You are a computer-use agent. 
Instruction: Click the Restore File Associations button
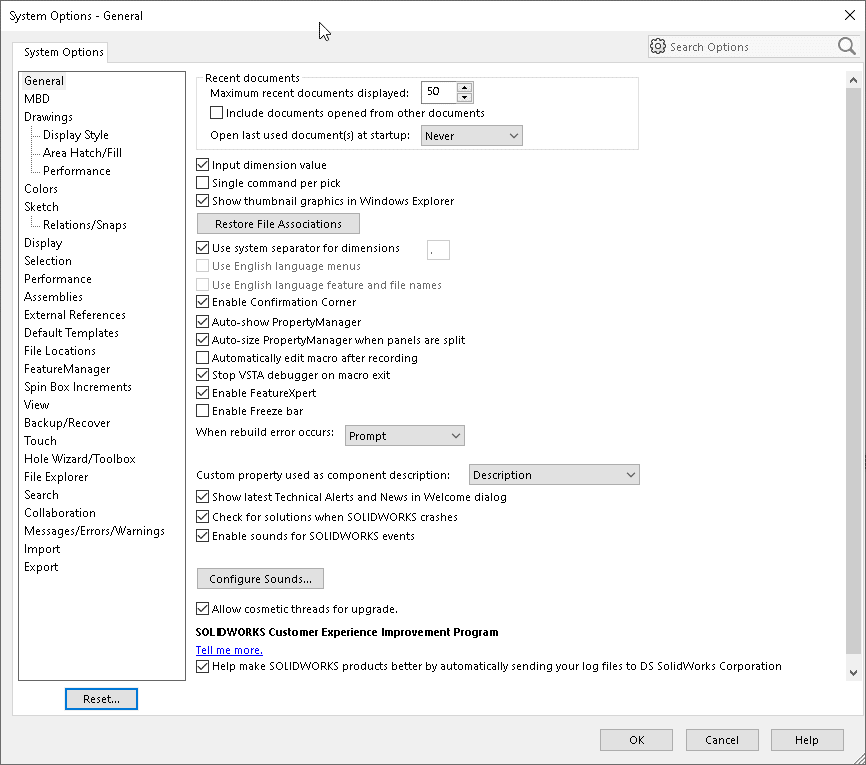278,224
